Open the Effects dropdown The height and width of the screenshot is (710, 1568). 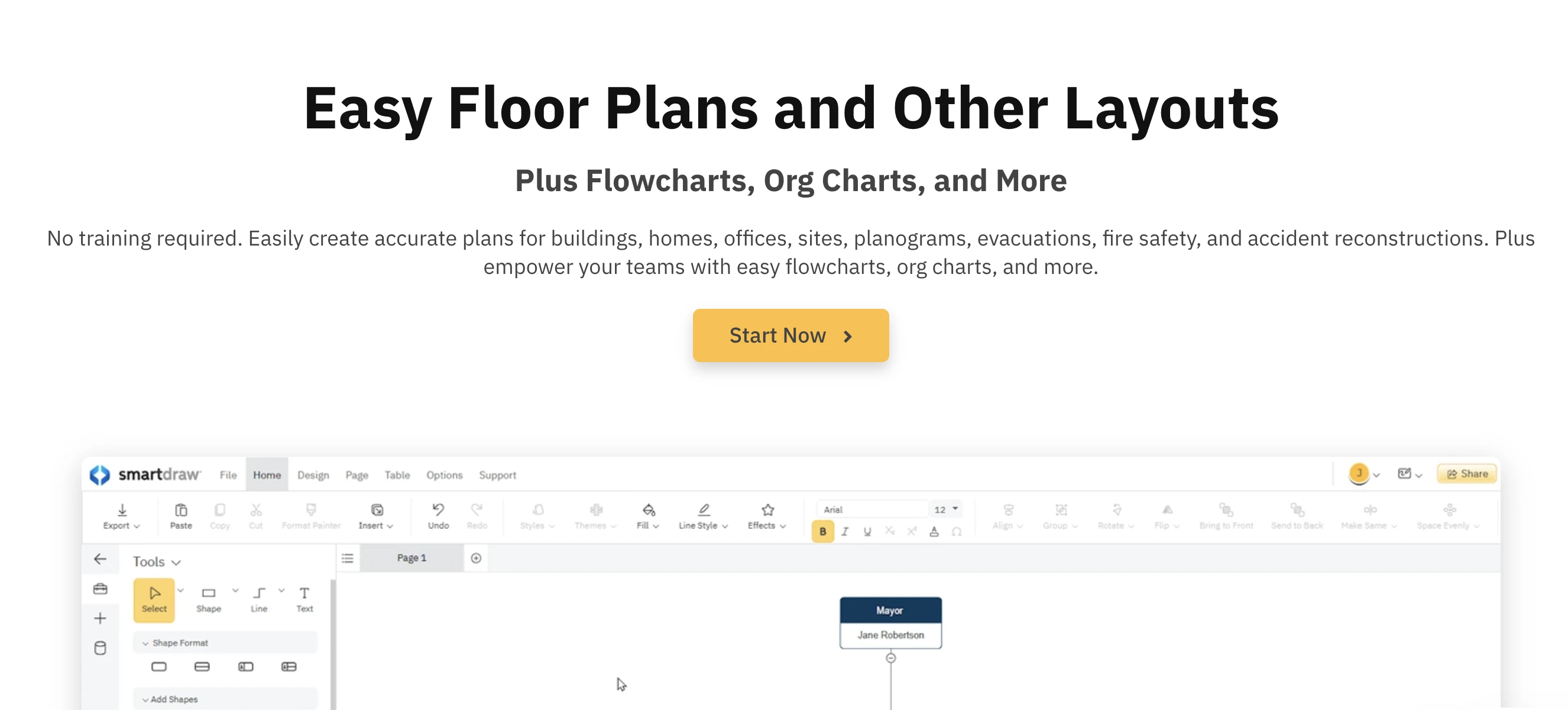coord(767,517)
